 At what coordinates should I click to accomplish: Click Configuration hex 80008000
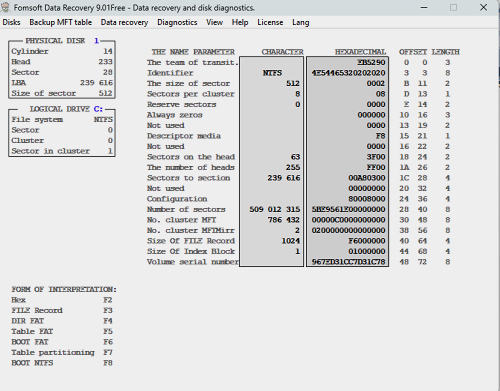(367, 199)
